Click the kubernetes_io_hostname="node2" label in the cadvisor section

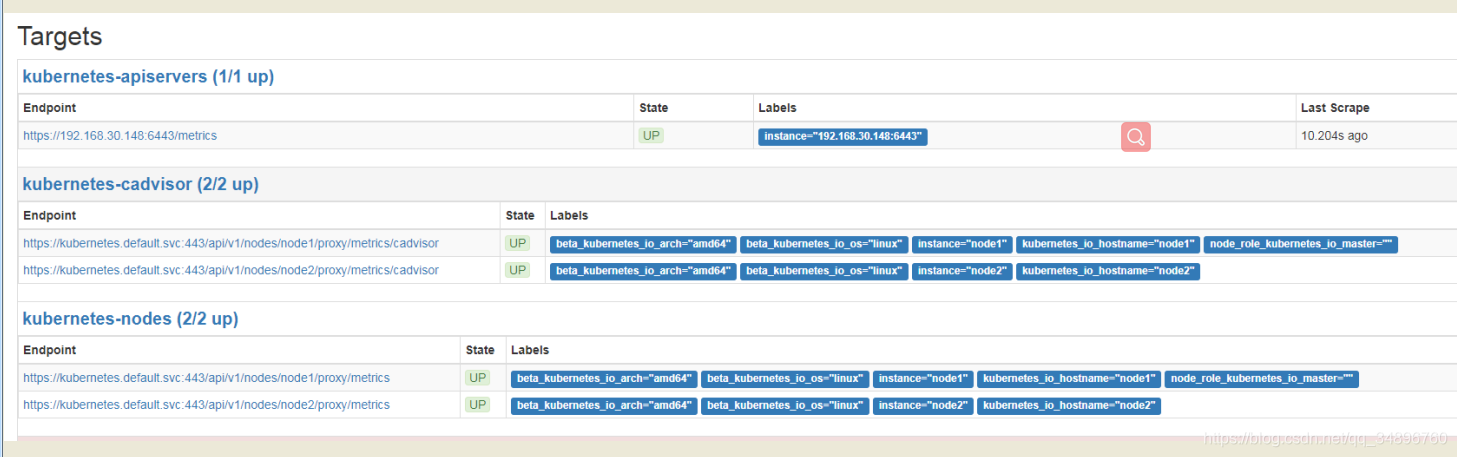1108,271
